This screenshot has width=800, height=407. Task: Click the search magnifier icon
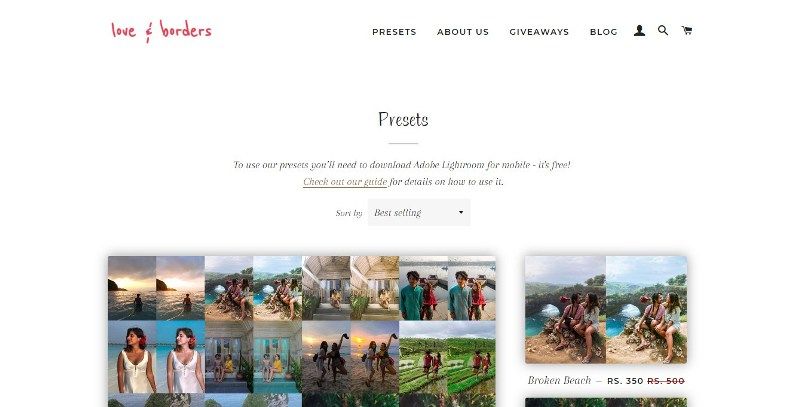pos(663,31)
